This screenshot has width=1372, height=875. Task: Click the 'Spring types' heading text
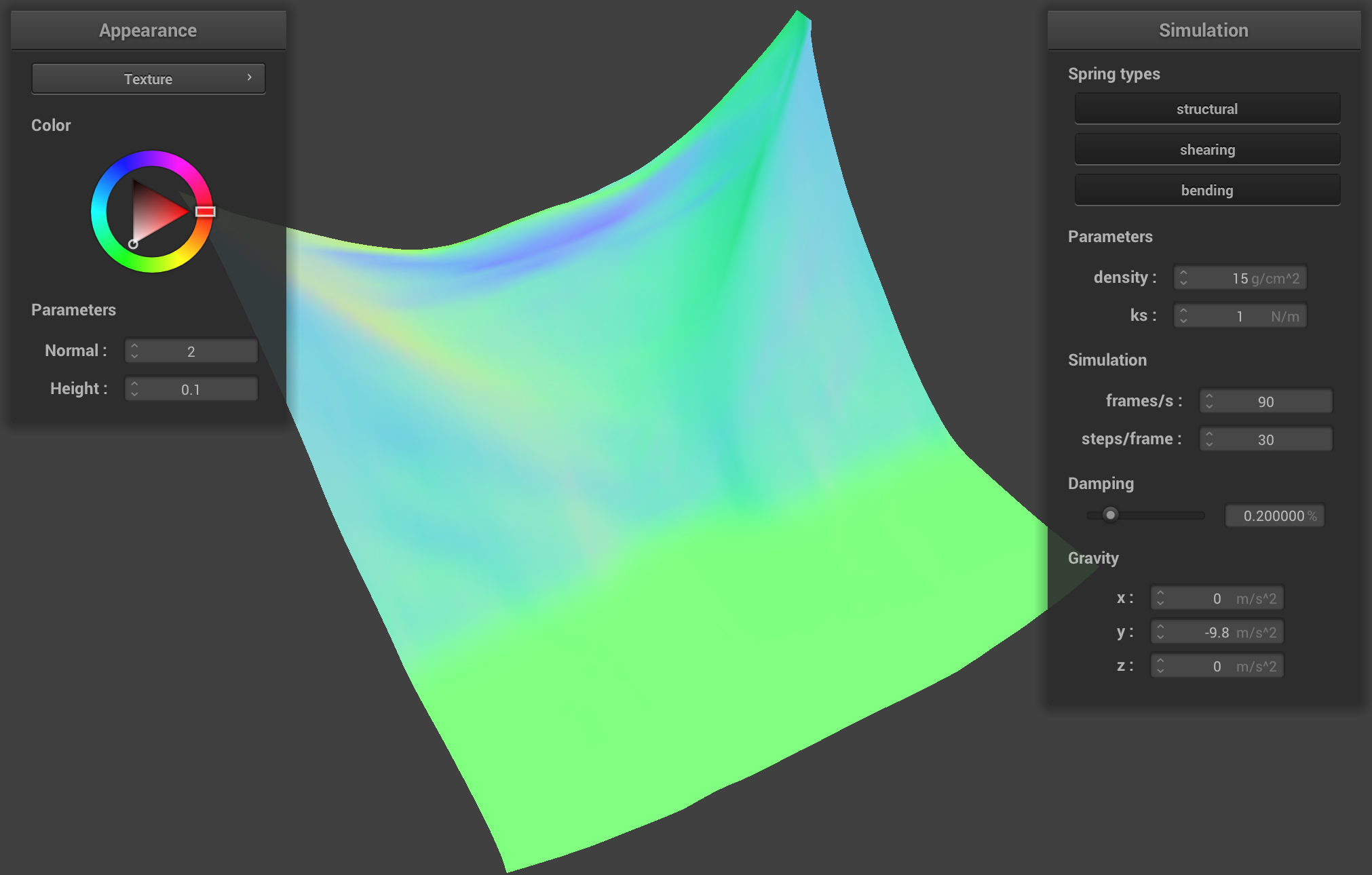1113,73
